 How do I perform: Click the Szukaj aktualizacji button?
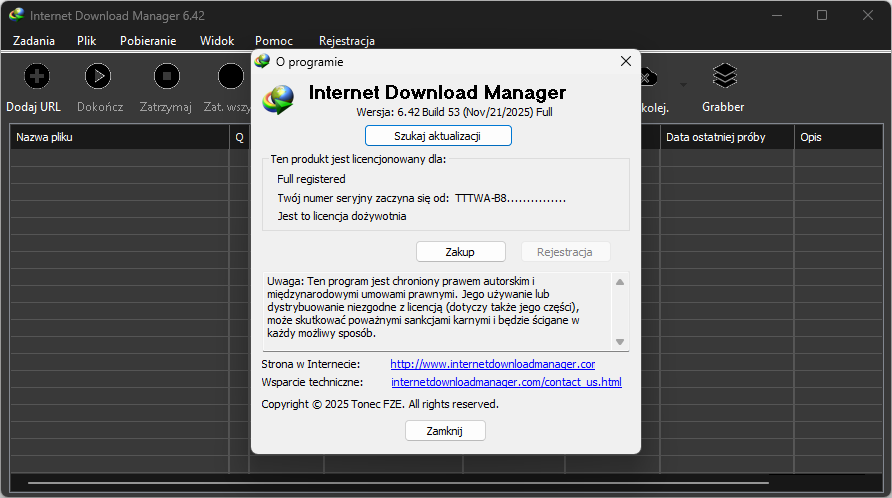(x=438, y=136)
